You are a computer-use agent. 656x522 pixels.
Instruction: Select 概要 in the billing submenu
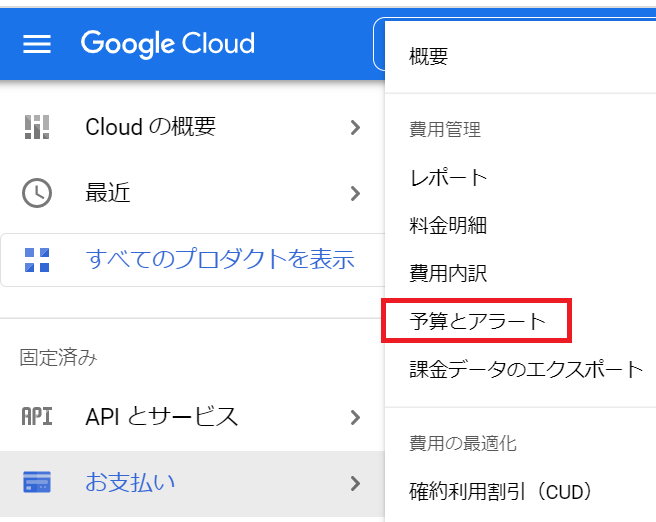point(429,56)
